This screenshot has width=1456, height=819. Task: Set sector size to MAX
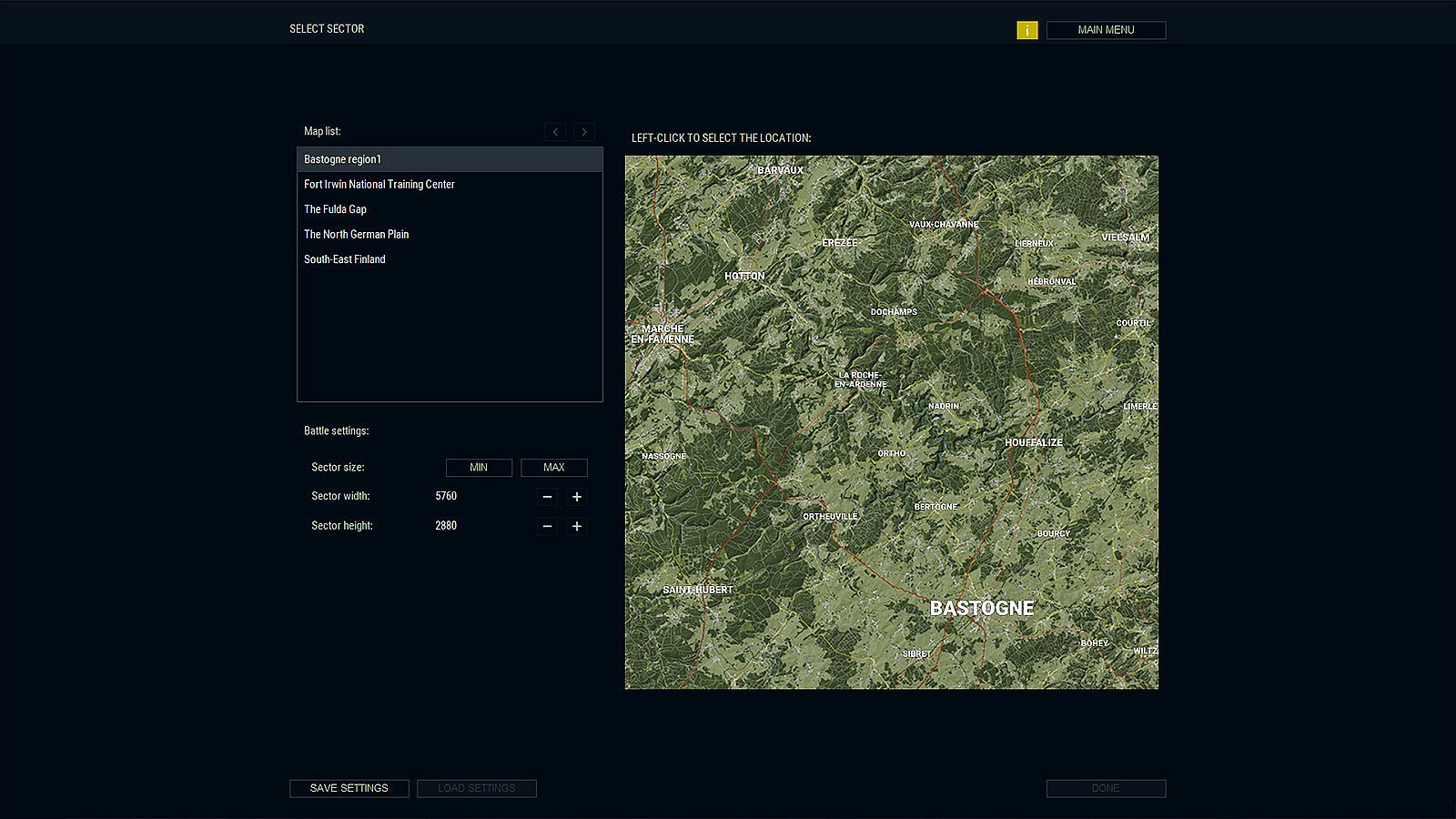[x=553, y=468]
